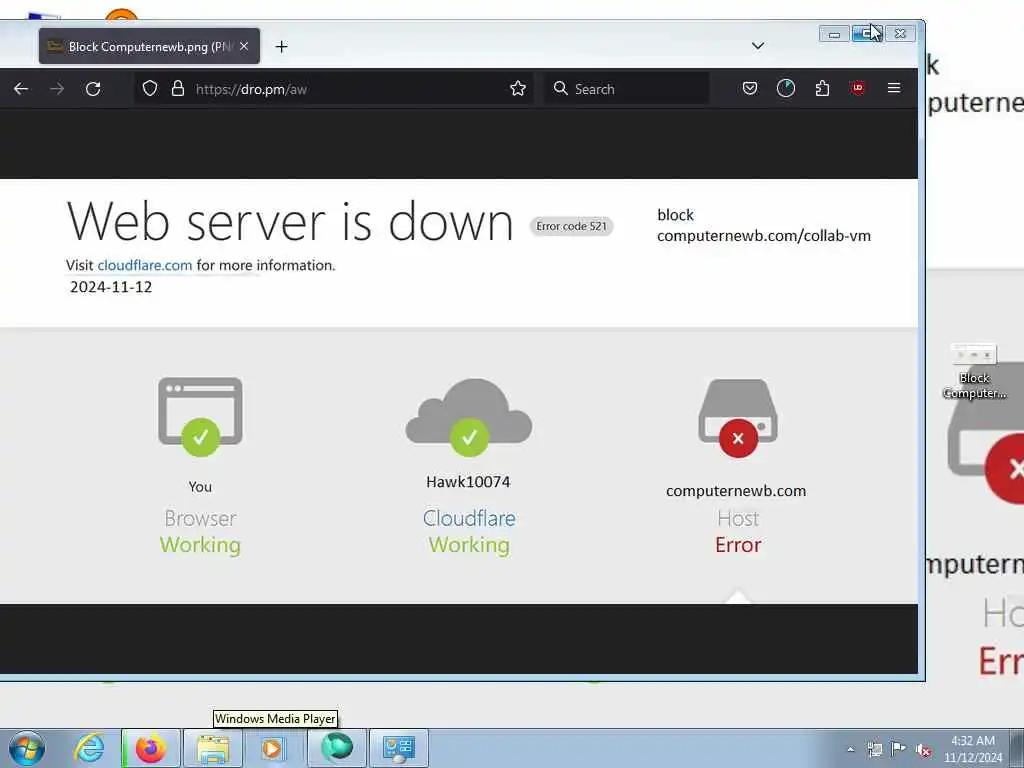Click the Hawk10074 text
The width and height of the screenshot is (1024, 768).
click(468, 482)
